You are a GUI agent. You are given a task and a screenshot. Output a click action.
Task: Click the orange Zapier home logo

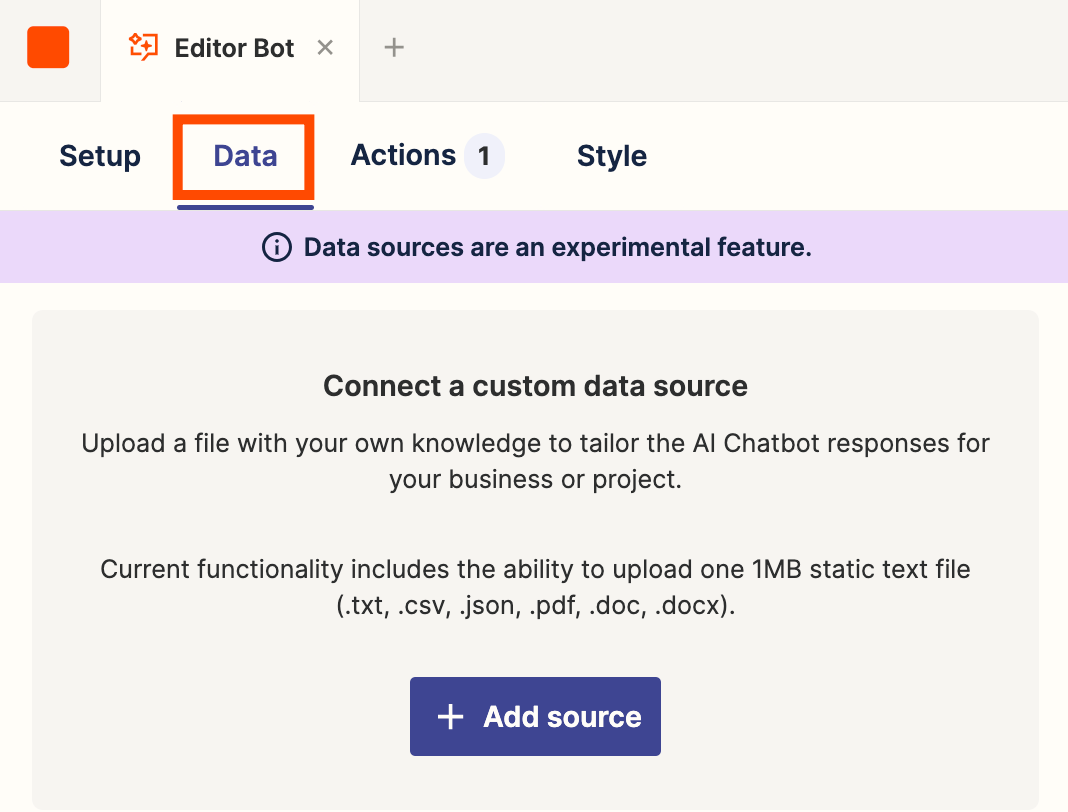point(48,48)
